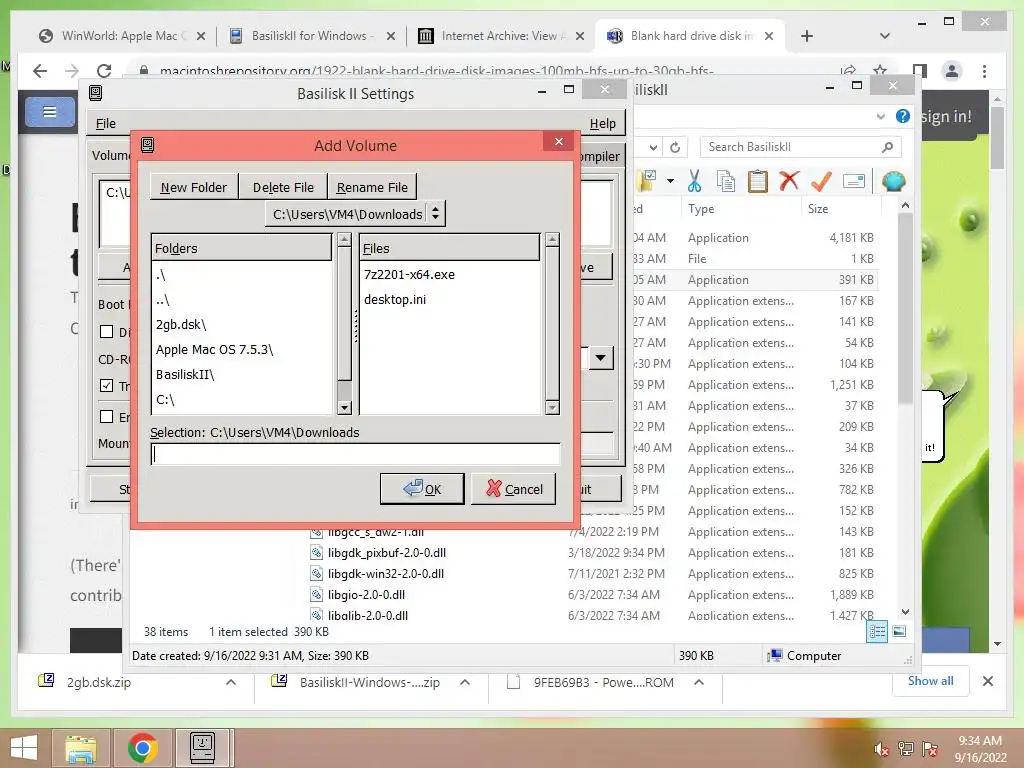Click the scissors Cut icon in Explorer toolbar

pos(694,181)
